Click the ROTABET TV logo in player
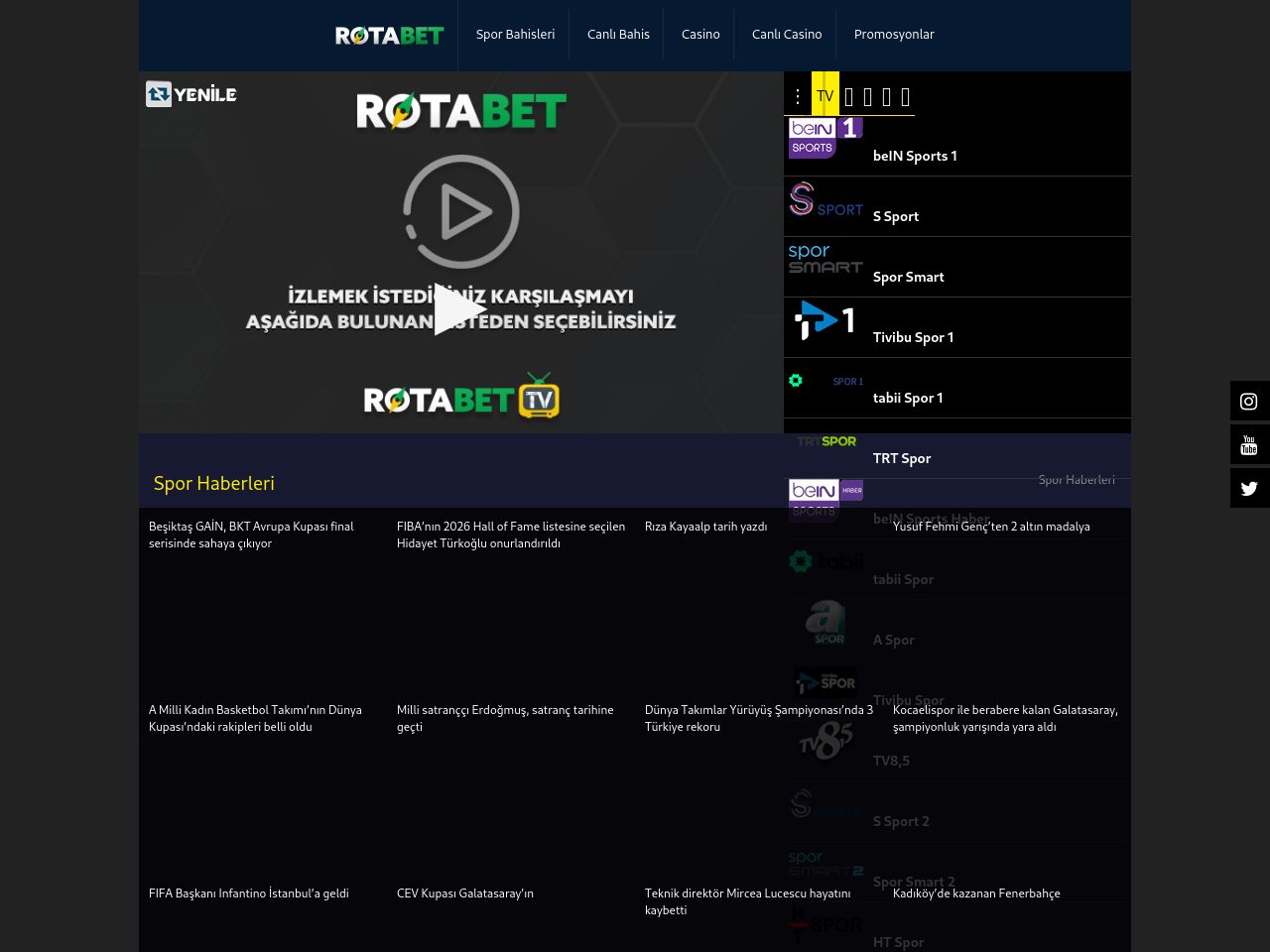Image resolution: width=1270 pixels, height=952 pixels. pyautogui.click(x=461, y=397)
